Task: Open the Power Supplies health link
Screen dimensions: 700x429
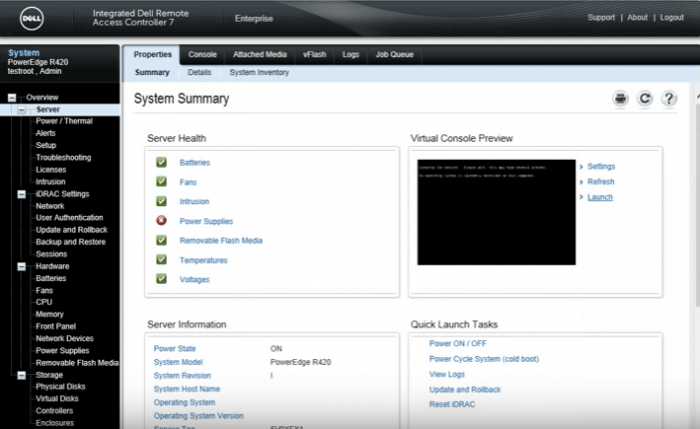Action: point(206,221)
